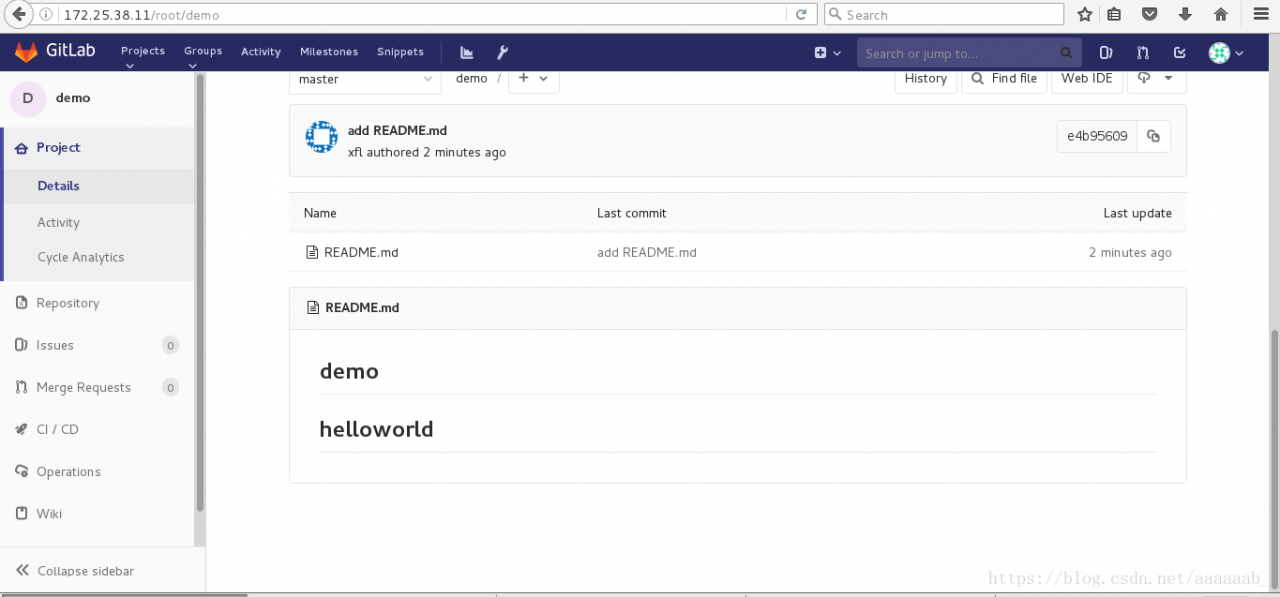1280x597 pixels.
Task: Click the issues icon in top navbar
Action: (1106, 53)
